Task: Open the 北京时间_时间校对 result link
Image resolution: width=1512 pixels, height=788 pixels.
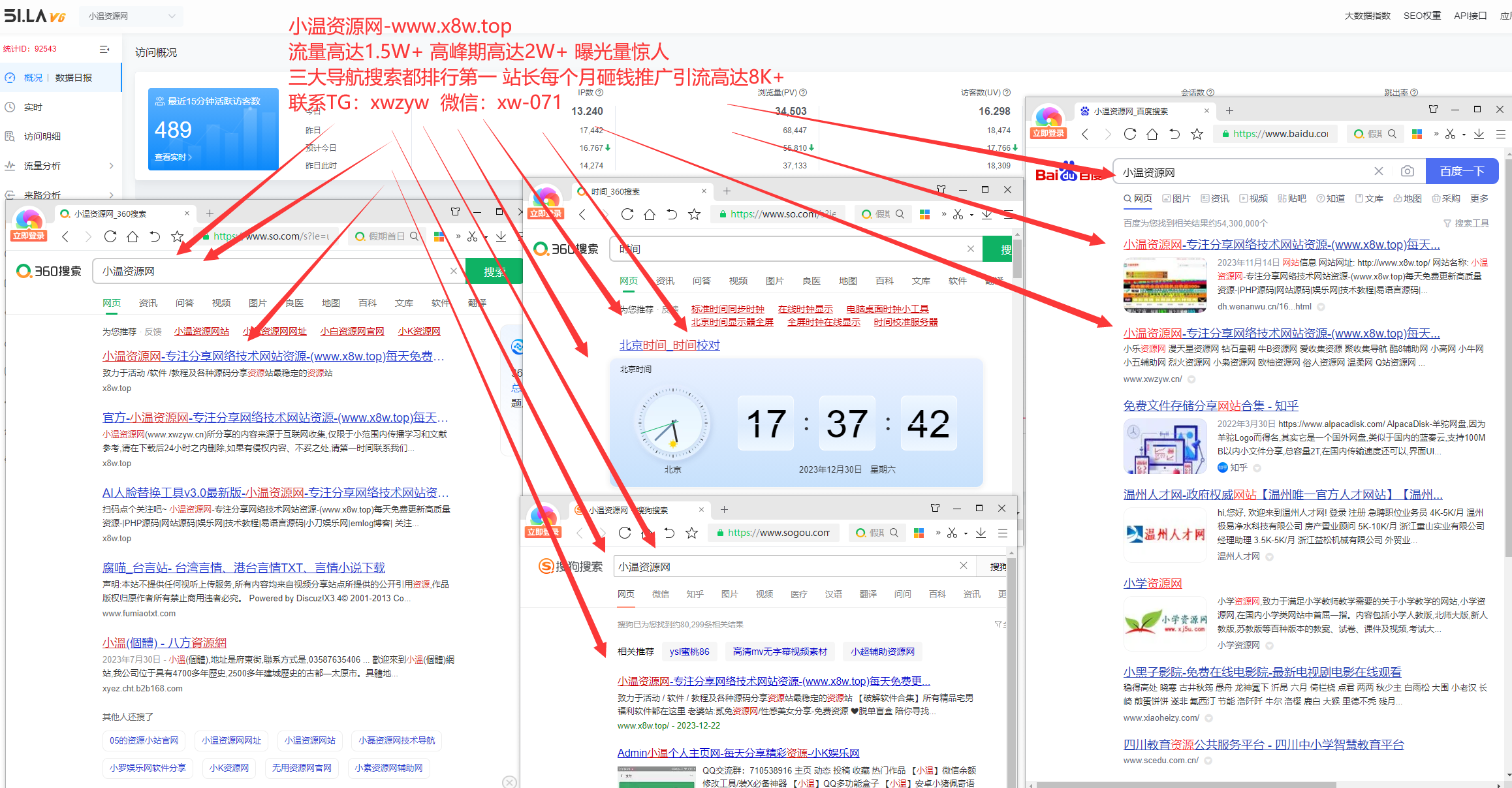Action: [669, 345]
